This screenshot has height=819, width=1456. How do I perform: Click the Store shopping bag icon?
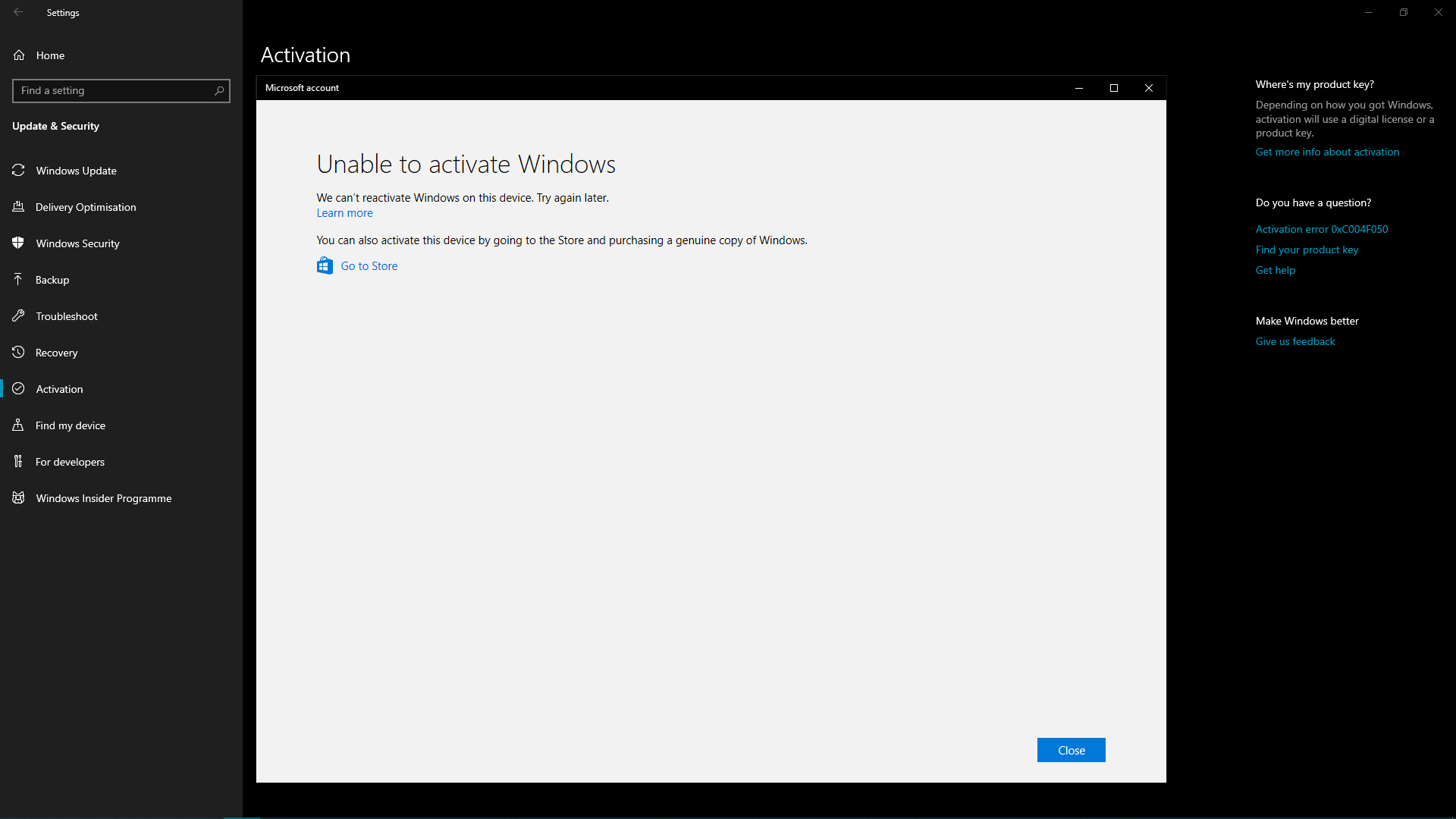click(x=325, y=265)
